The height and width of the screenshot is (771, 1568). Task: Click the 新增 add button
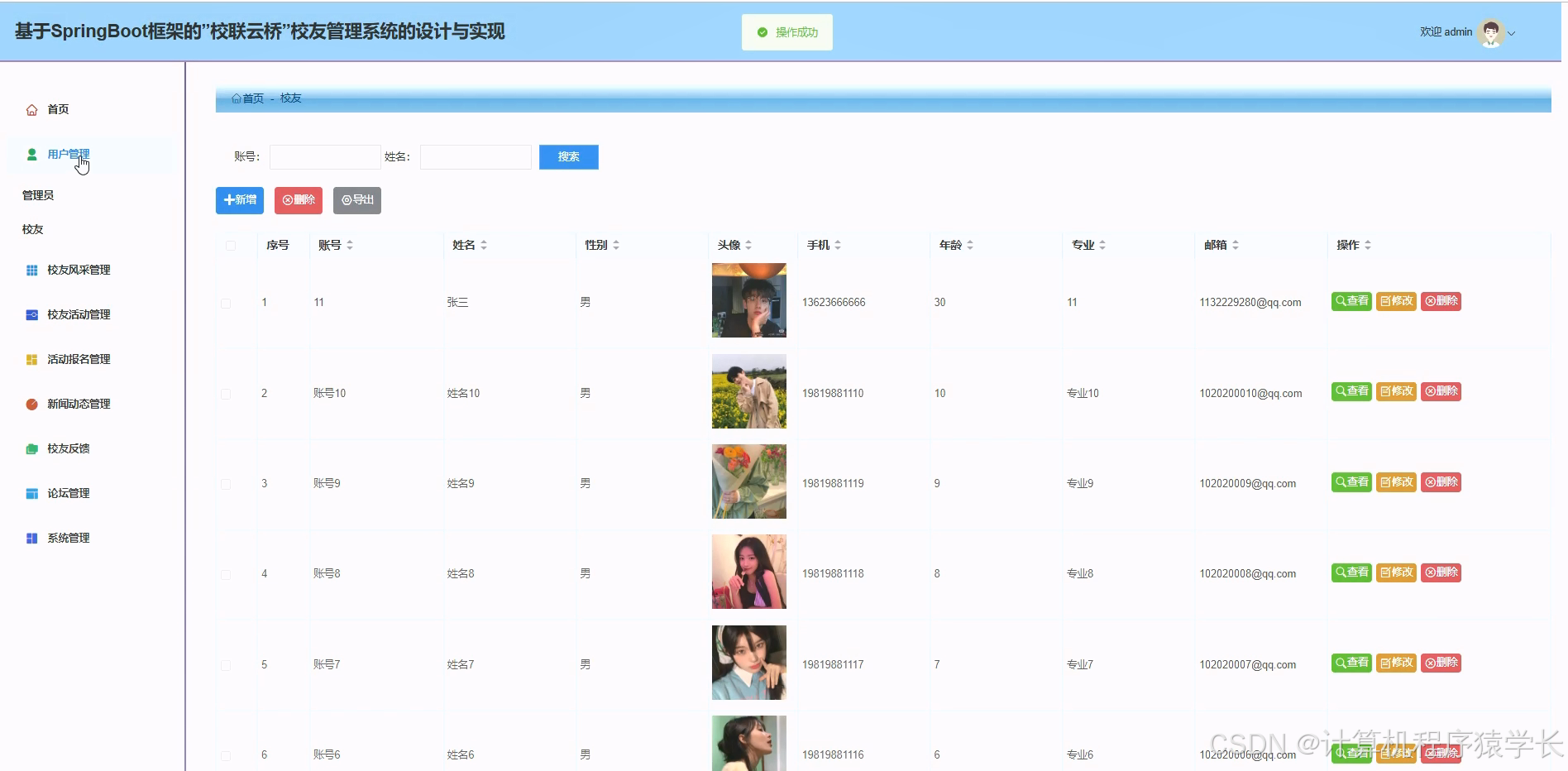(239, 200)
